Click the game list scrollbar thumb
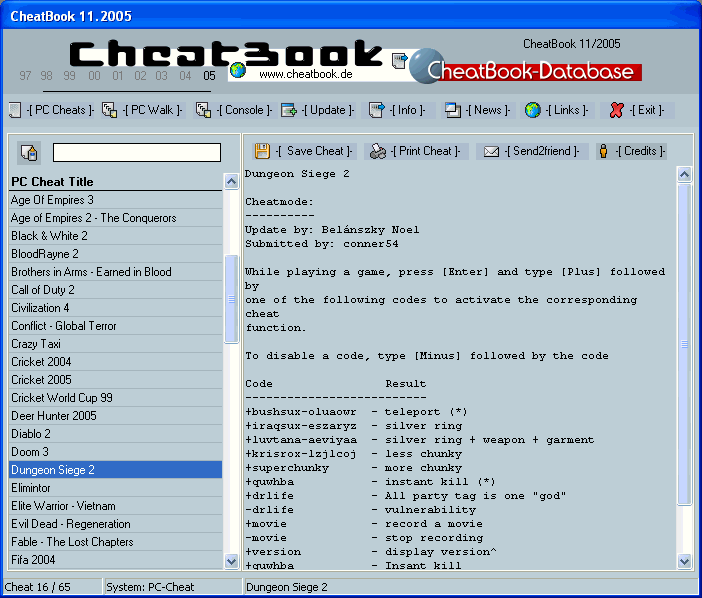This screenshot has height=598, width=702. (x=231, y=300)
